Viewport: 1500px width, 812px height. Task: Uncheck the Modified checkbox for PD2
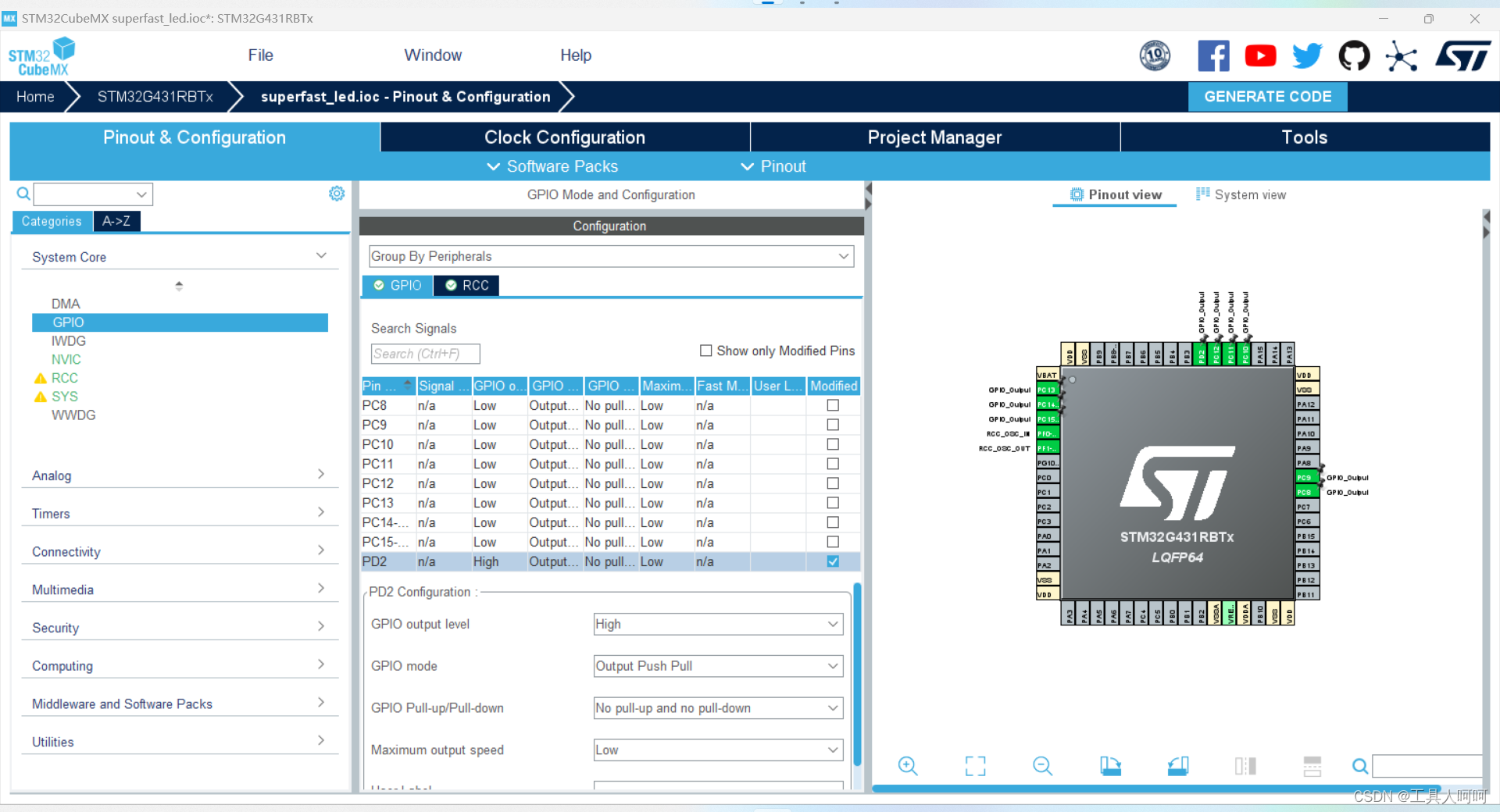pyautogui.click(x=833, y=561)
